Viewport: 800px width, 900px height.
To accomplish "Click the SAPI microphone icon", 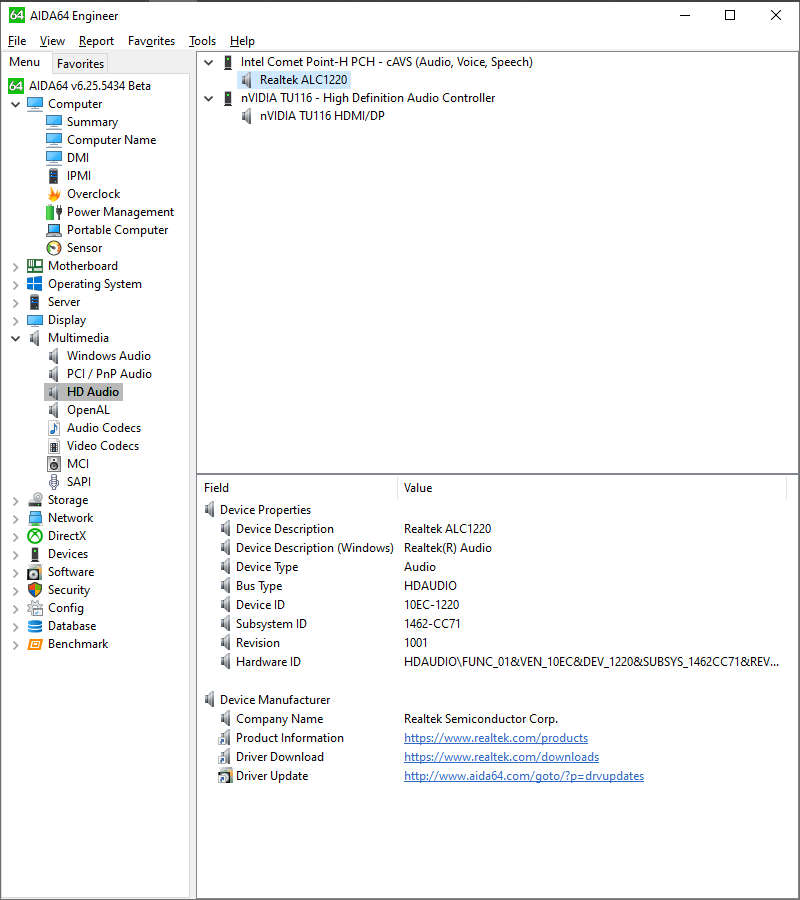I will (54, 482).
